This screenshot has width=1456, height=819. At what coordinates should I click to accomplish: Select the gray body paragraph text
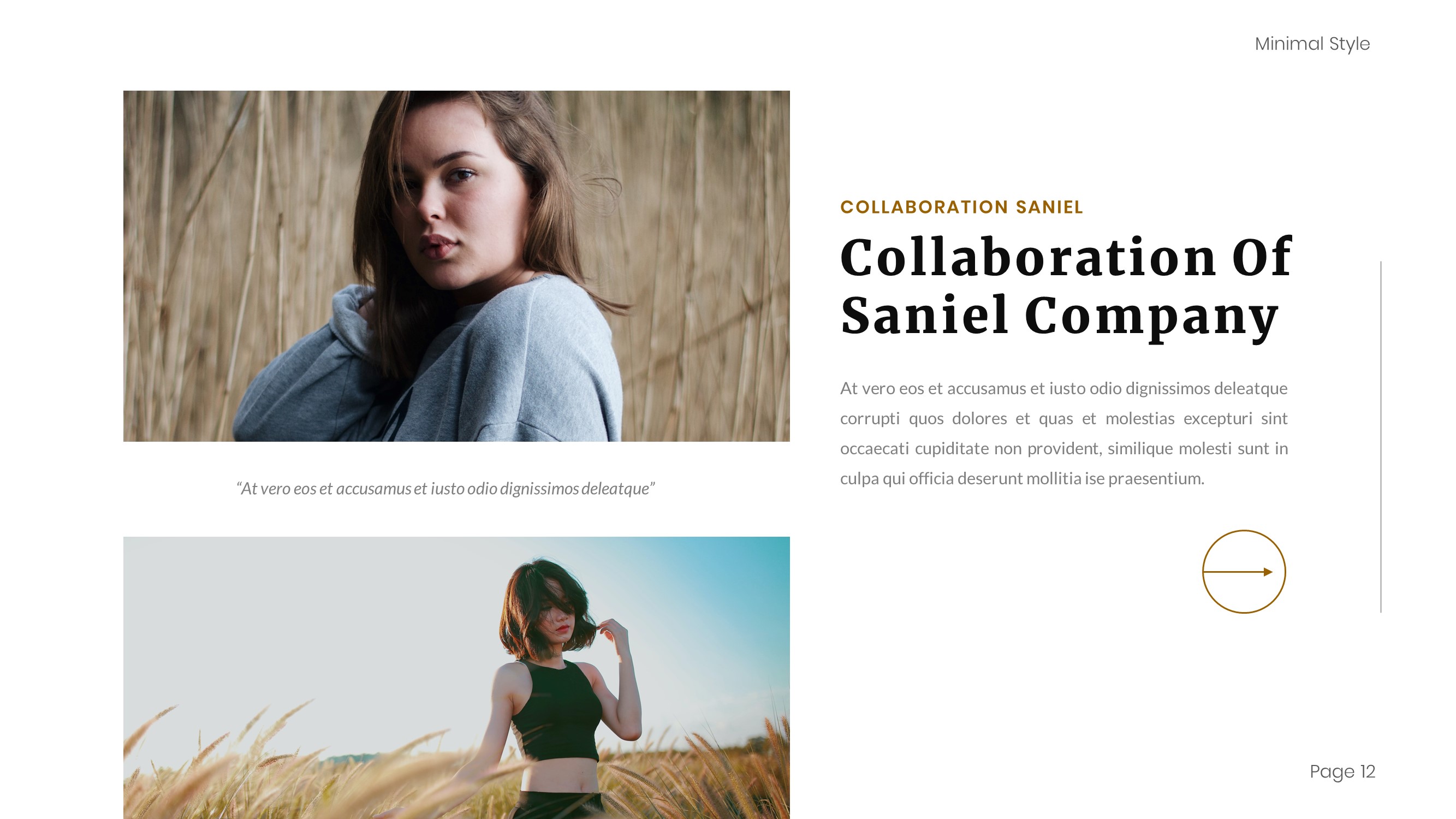point(1063,433)
